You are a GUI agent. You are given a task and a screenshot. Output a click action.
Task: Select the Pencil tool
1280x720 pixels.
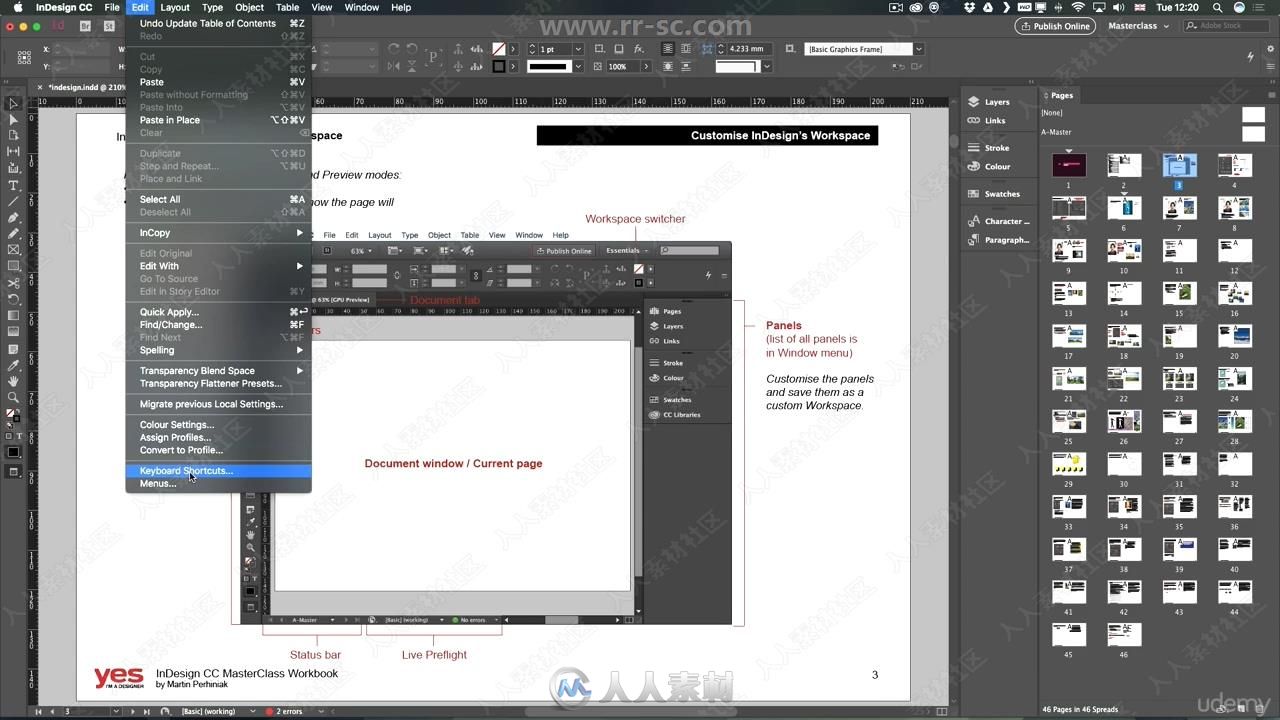coord(13,233)
